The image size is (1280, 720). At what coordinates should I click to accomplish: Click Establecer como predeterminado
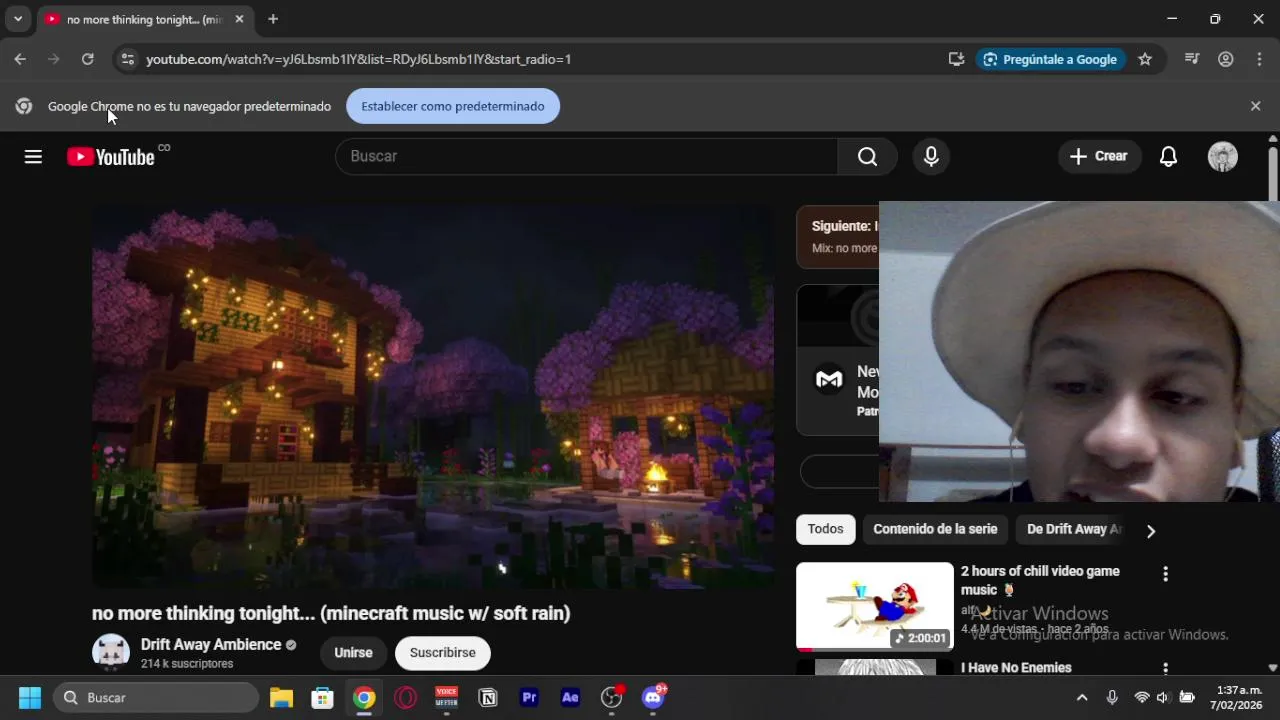click(453, 106)
